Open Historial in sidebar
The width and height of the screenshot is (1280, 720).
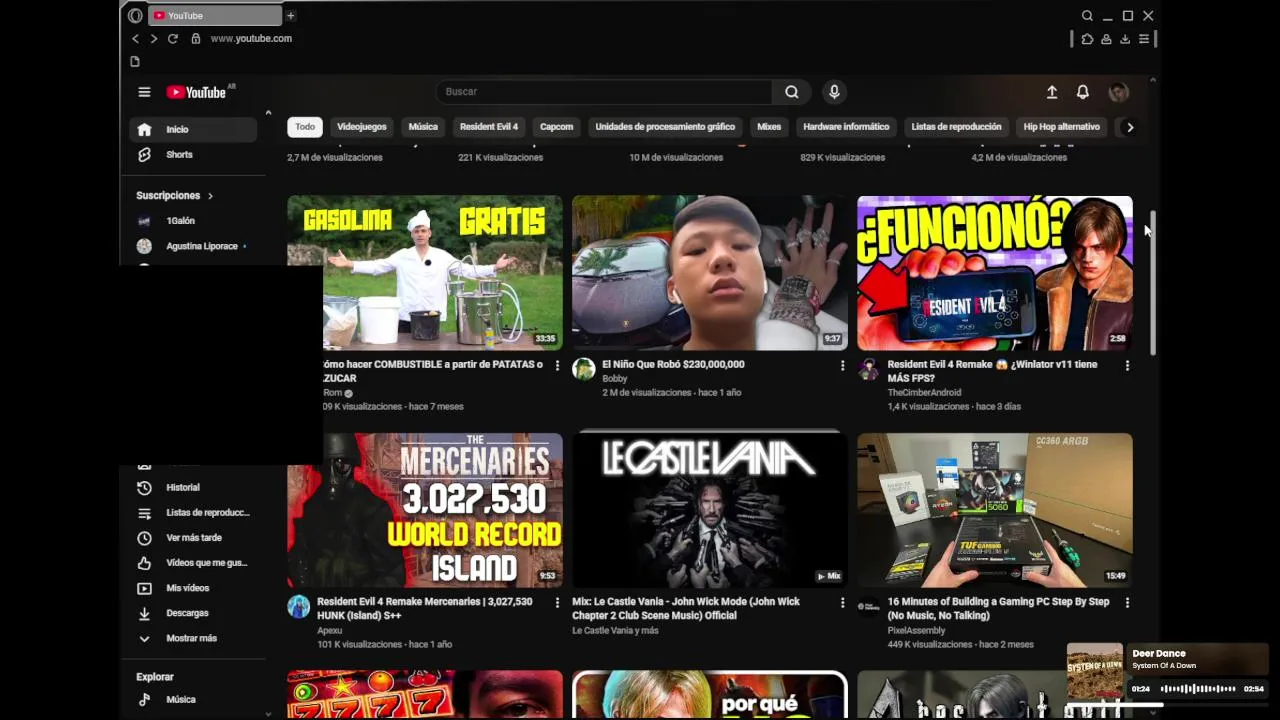[193, 488]
